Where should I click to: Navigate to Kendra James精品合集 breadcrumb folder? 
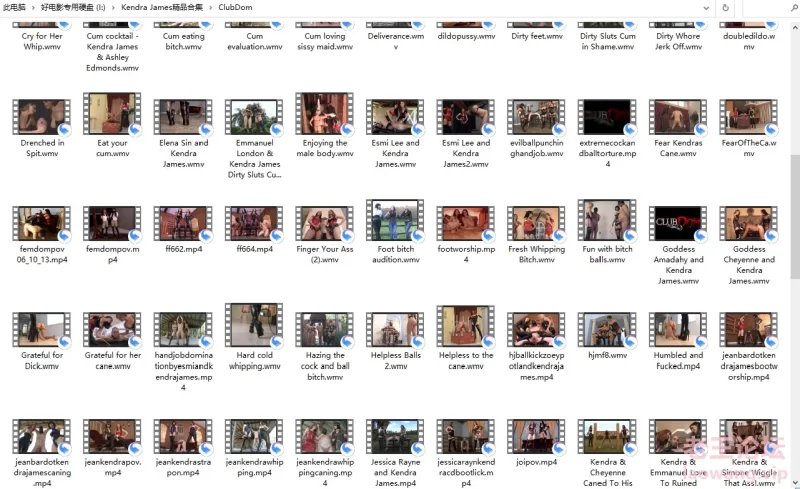click(162, 7)
